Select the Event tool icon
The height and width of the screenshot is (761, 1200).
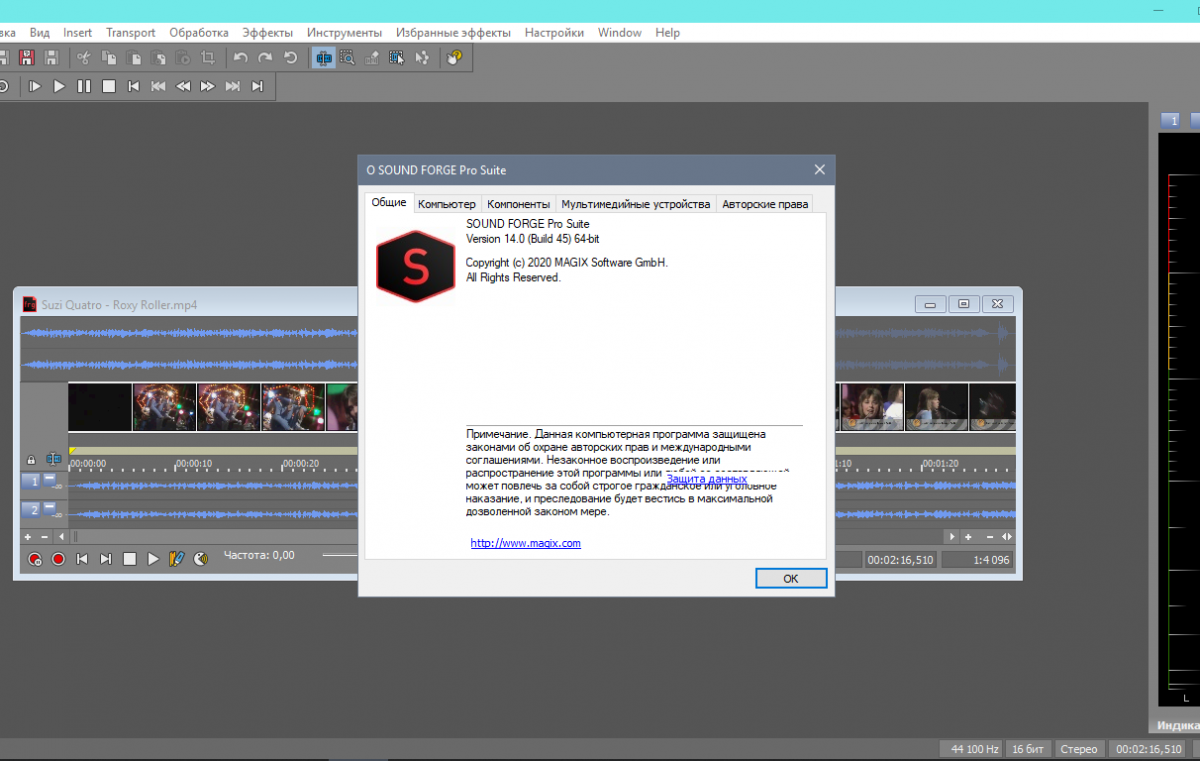[x=397, y=58]
